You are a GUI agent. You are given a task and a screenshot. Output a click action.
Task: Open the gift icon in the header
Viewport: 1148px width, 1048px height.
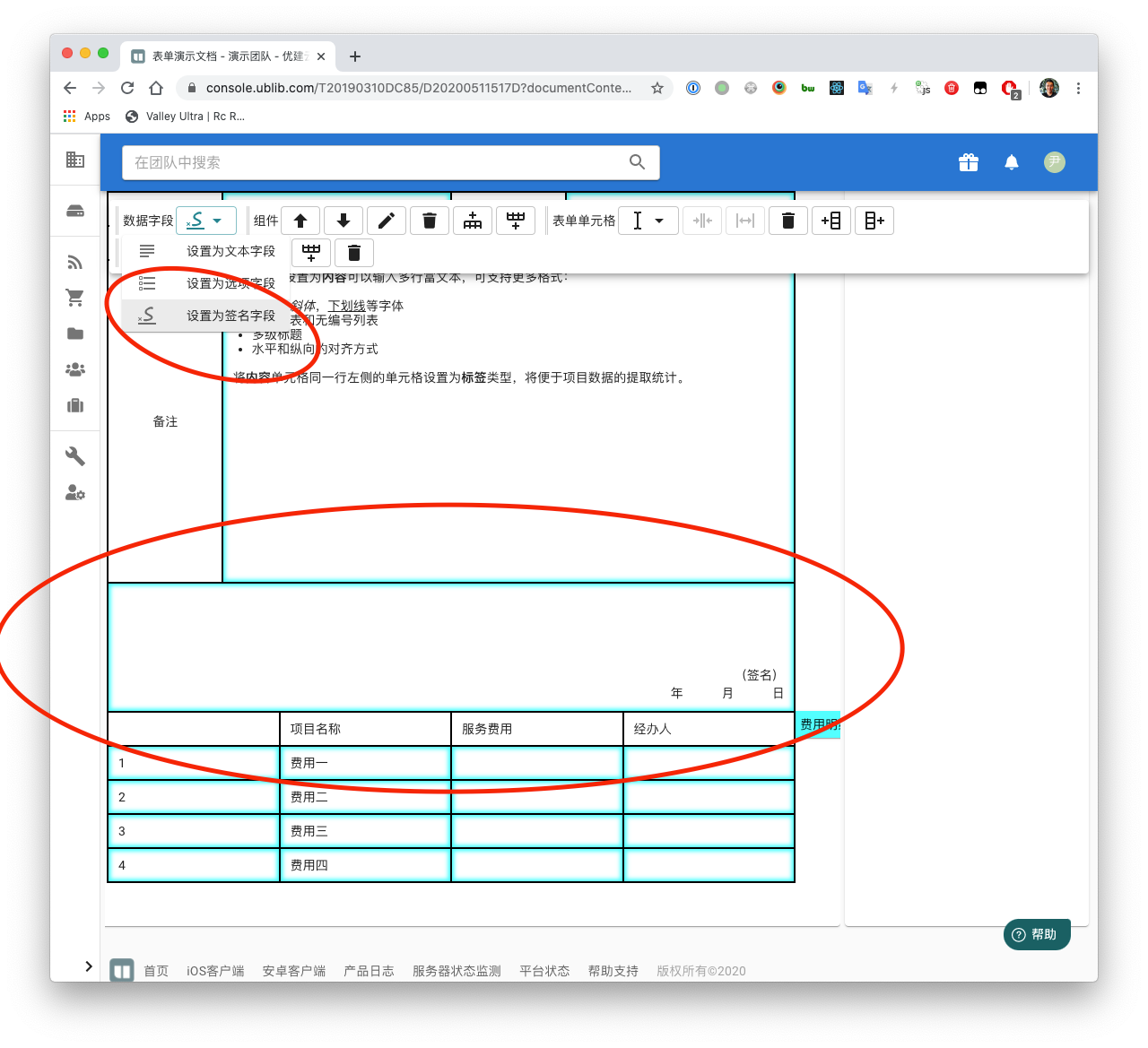[968, 162]
